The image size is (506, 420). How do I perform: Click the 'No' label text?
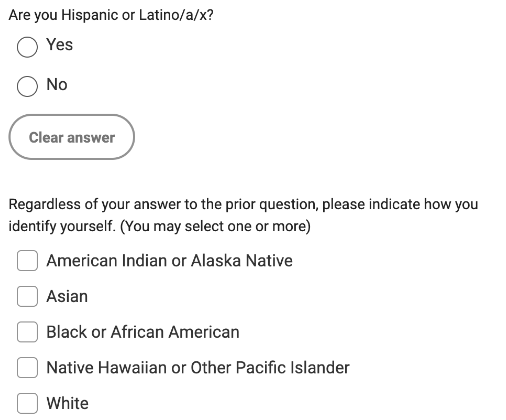coord(57,84)
